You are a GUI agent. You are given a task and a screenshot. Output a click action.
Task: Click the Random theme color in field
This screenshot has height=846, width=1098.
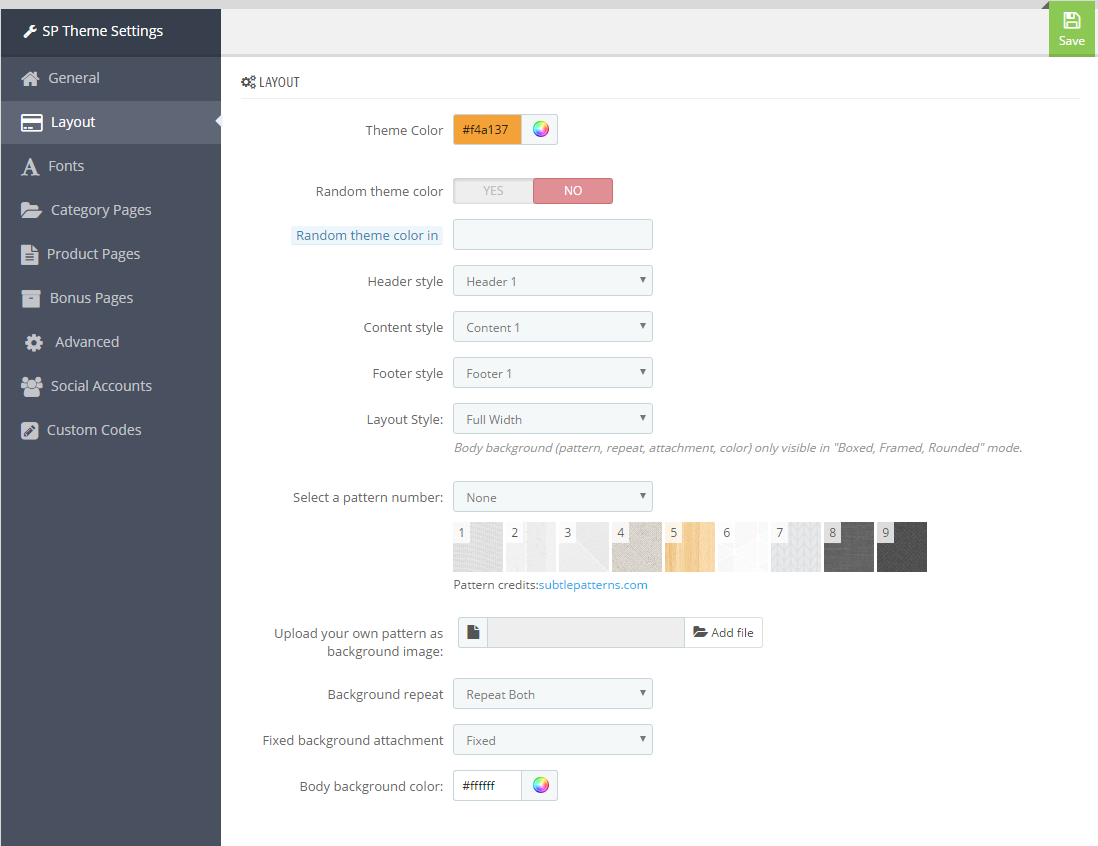[x=552, y=235]
